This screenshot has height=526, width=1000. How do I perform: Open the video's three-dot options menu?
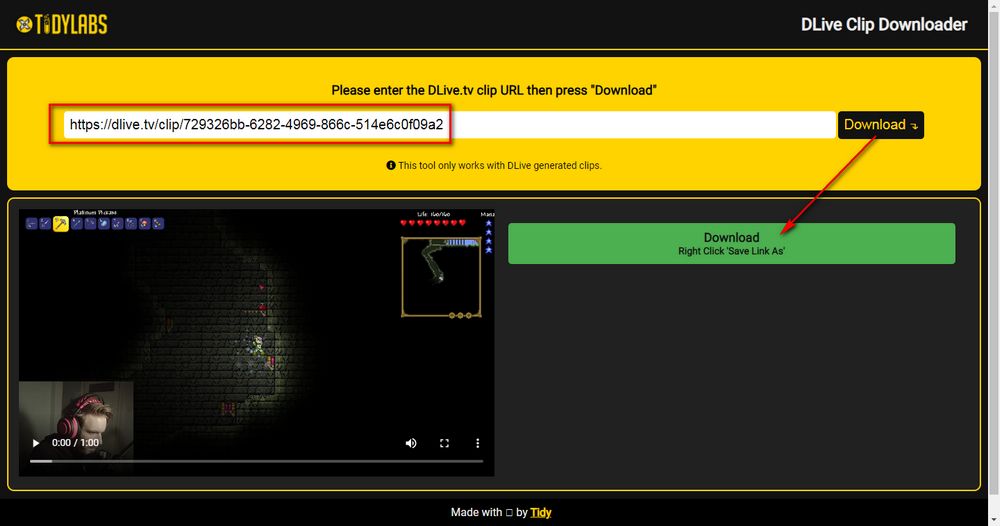click(x=477, y=443)
